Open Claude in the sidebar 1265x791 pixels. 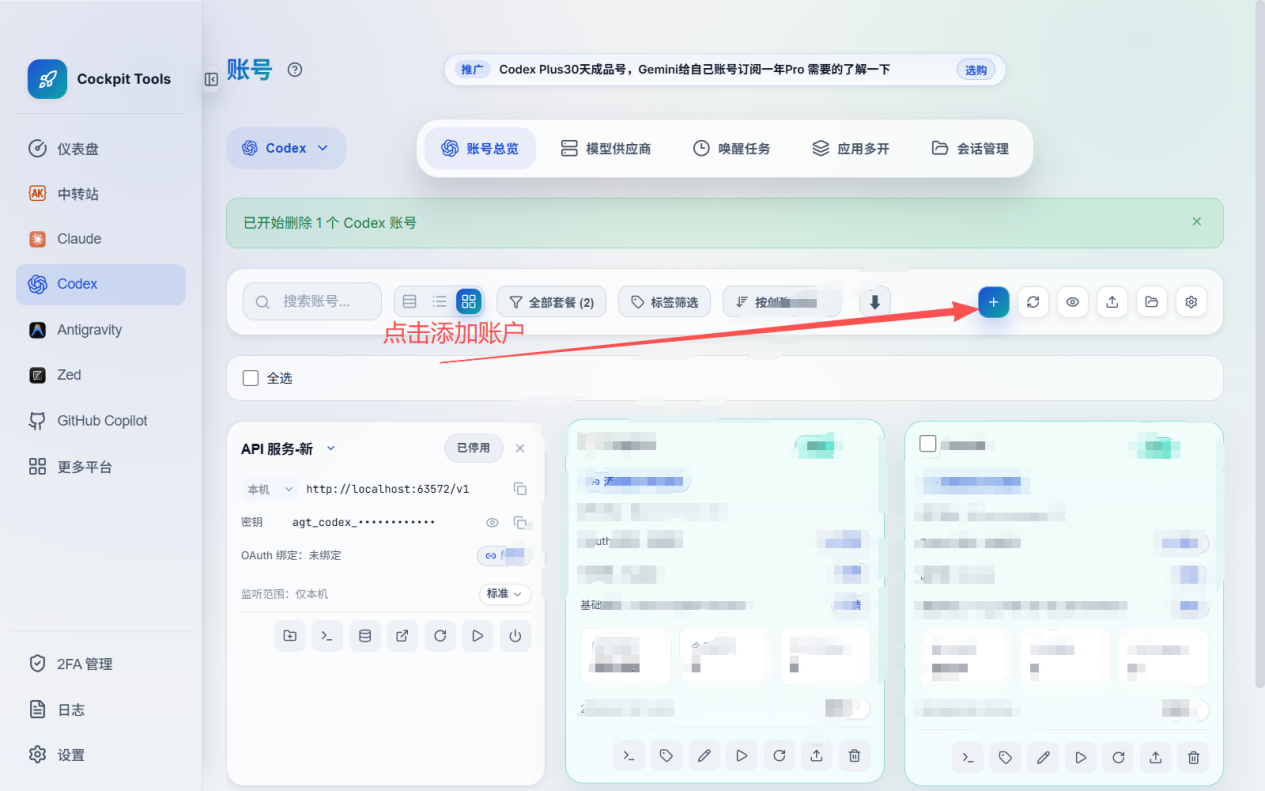(101, 239)
